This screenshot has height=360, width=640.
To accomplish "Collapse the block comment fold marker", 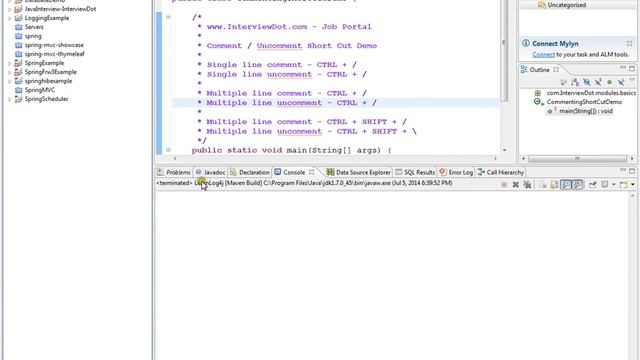I will coord(168,17).
